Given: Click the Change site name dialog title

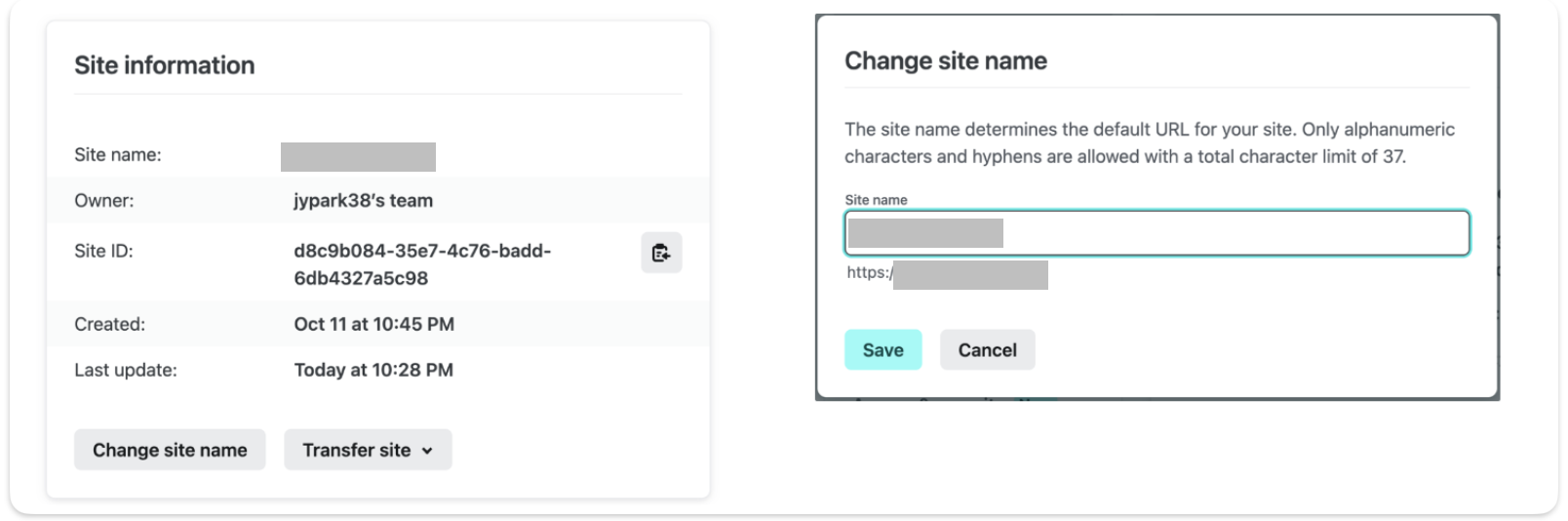Looking at the screenshot, I should click(x=945, y=61).
